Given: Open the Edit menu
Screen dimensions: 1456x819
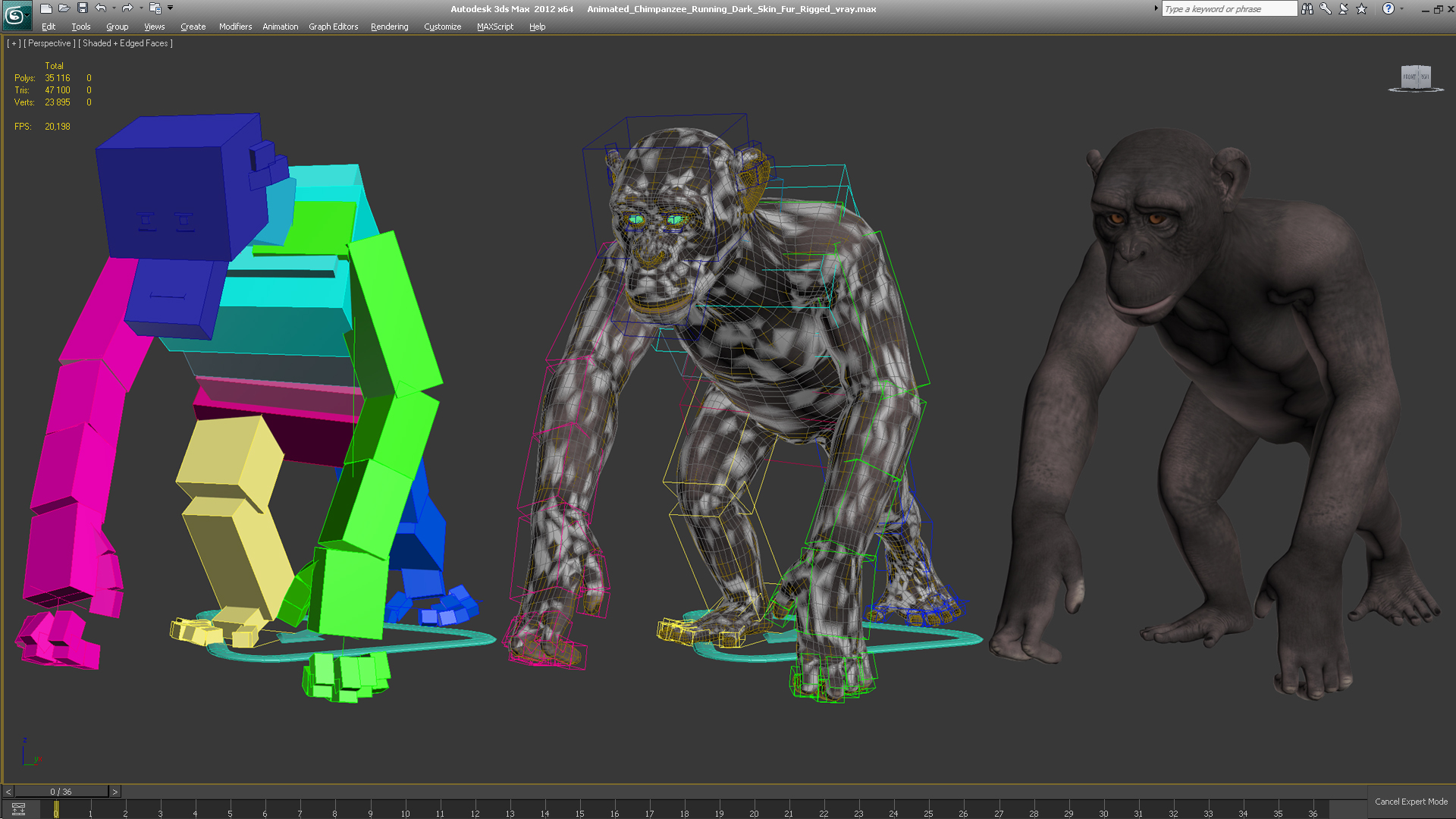Looking at the screenshot, I should (49, 27).
